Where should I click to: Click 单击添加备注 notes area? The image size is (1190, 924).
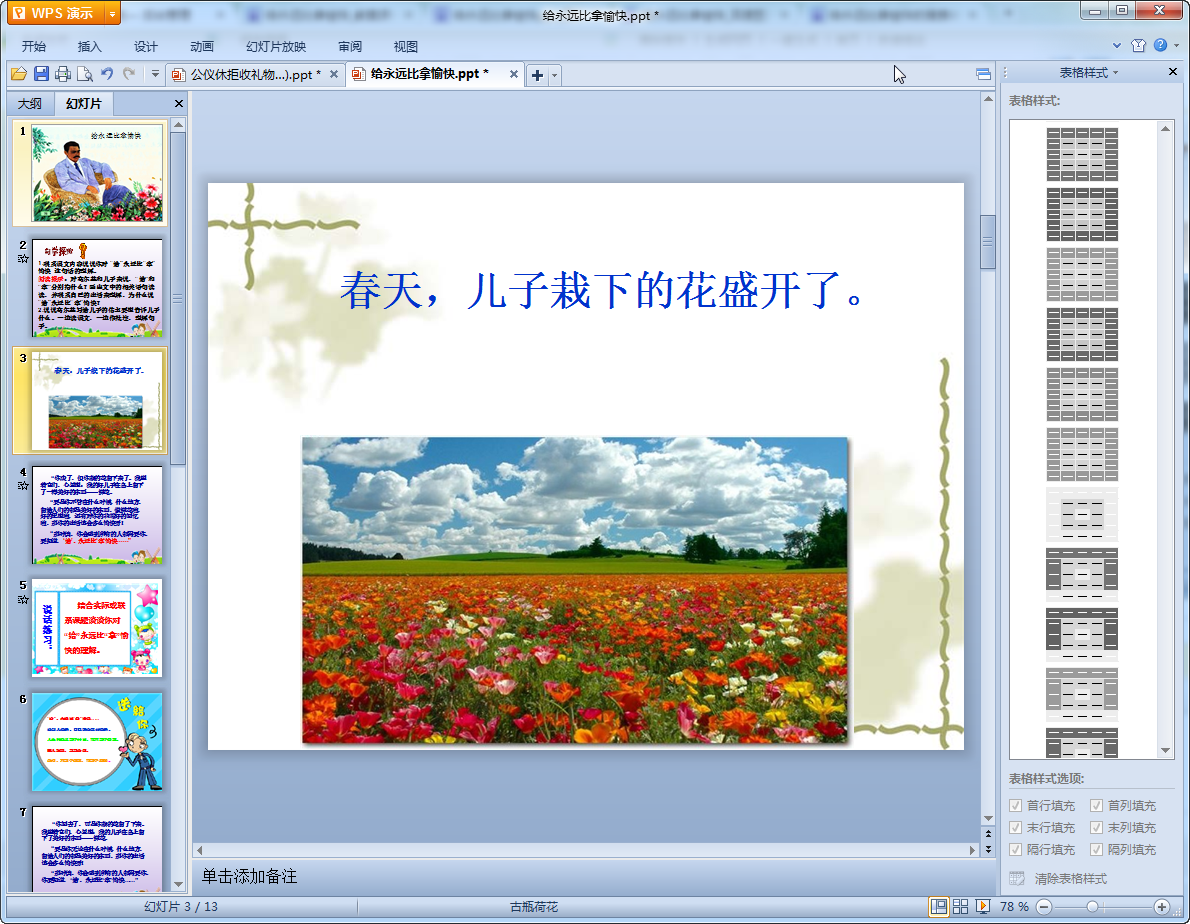250,876
